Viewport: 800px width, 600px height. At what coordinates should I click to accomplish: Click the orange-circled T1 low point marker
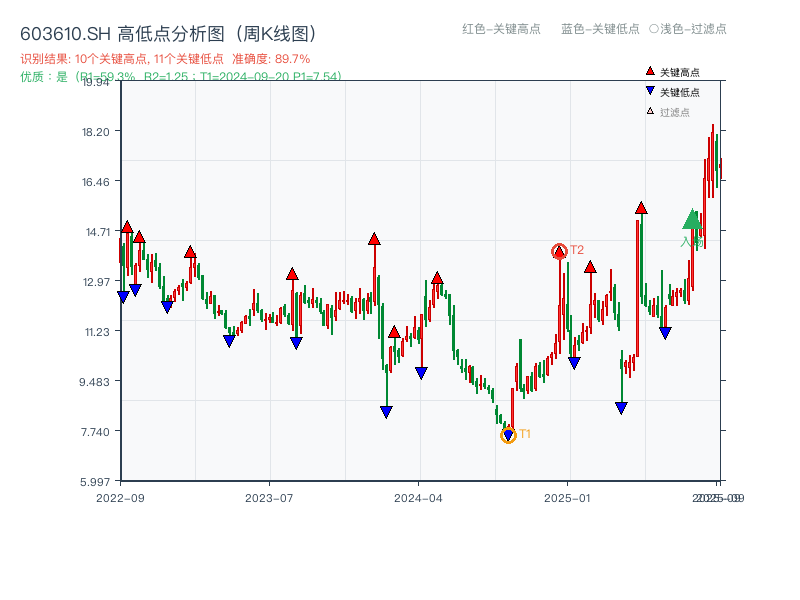click(x=506, y=434)
